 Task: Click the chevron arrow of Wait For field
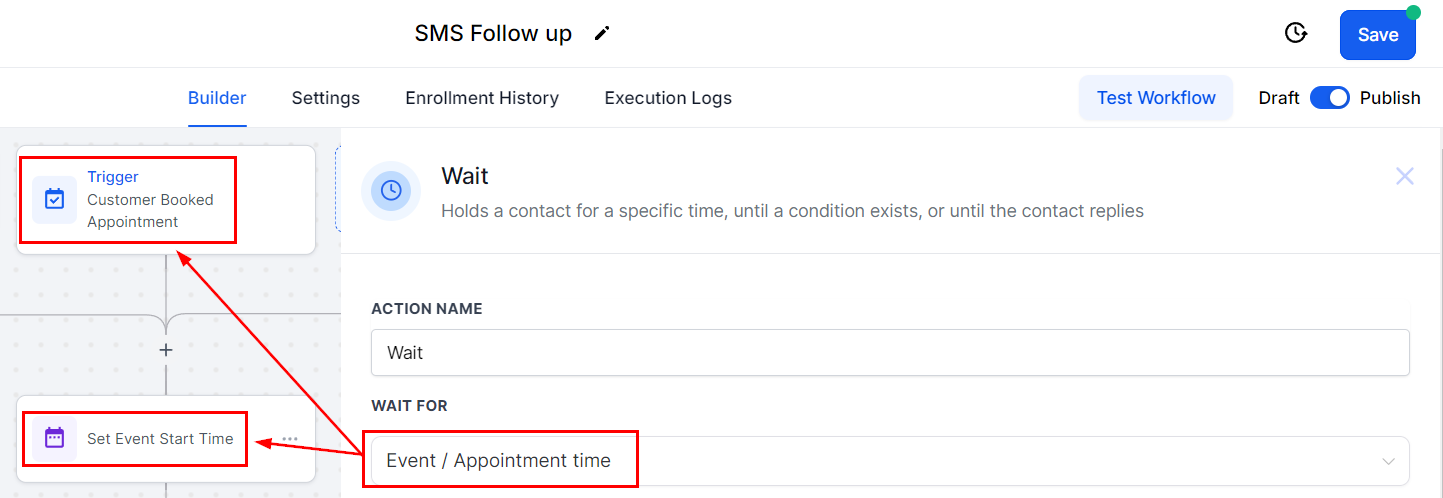click(x=1388, y=461)
